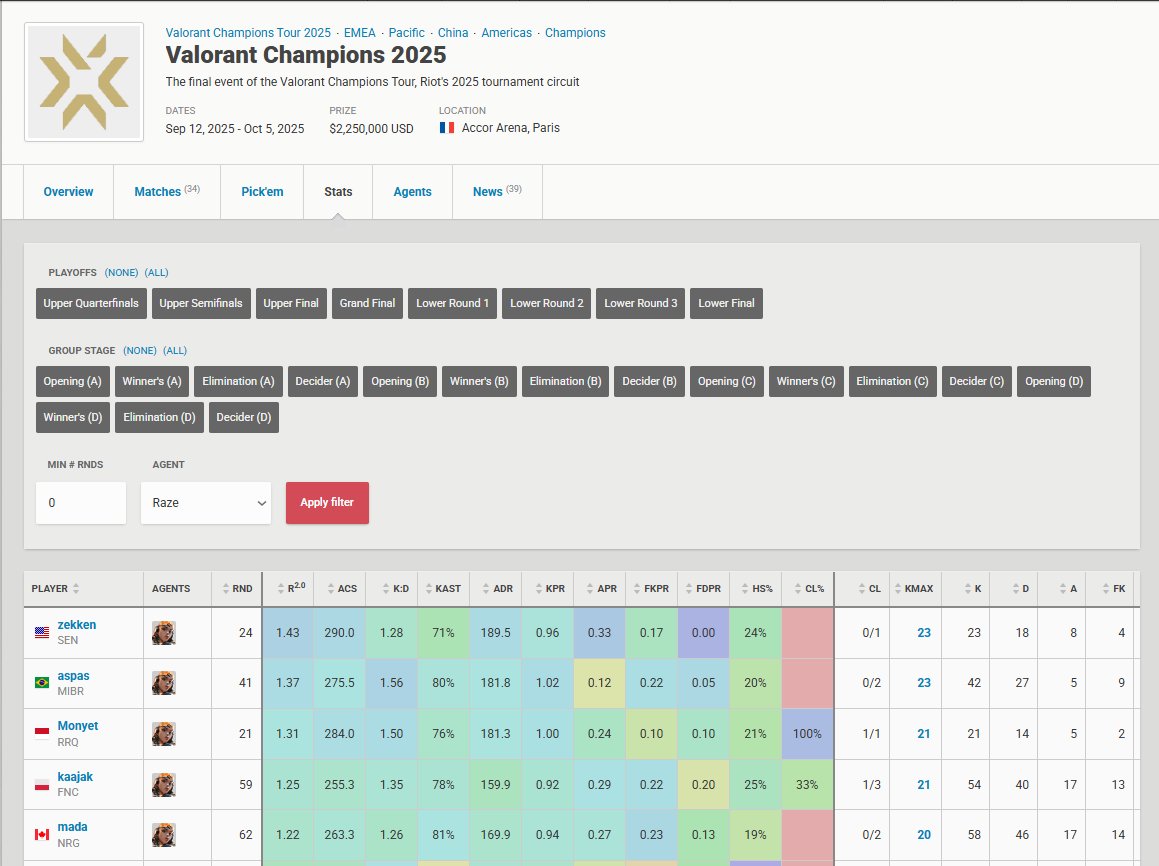Screen dimensions: 1159x866
Task: Open the Pacific breadcrumb link
Action: click(x=407, y=33)
